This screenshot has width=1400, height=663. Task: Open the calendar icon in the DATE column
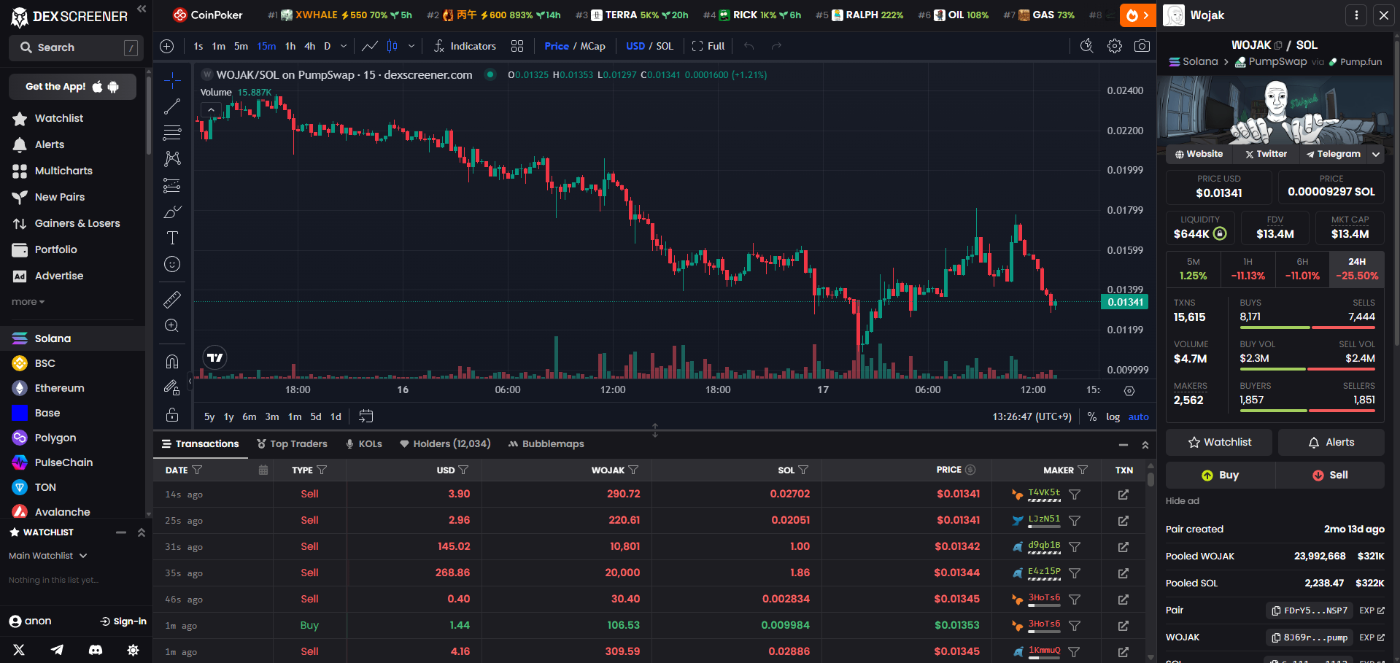263,469
